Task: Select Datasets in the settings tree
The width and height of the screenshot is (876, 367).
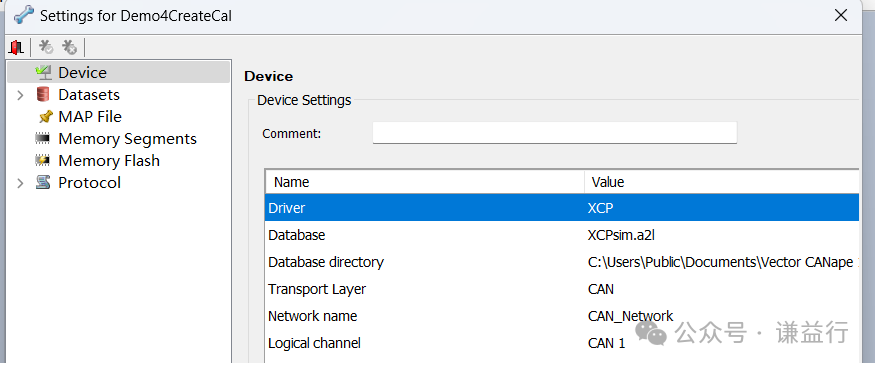Action: 89,95
